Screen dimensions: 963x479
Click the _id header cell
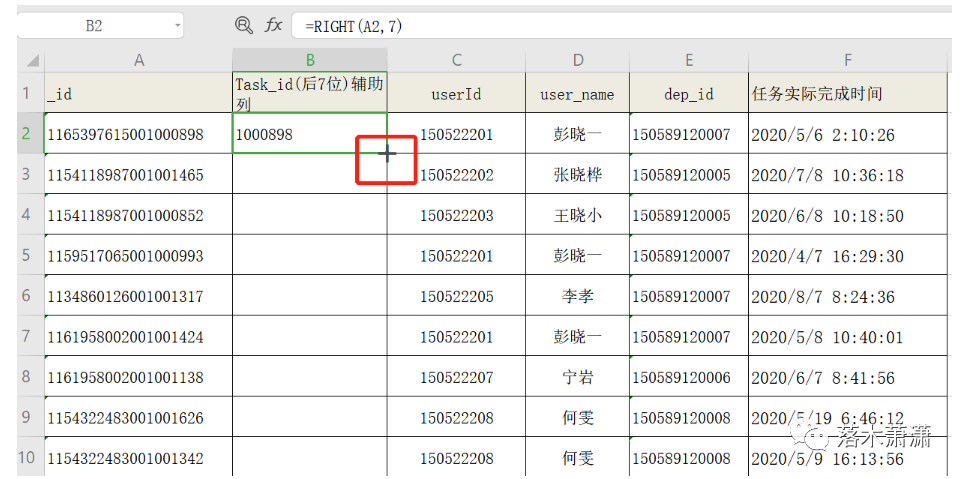(139, 93)
